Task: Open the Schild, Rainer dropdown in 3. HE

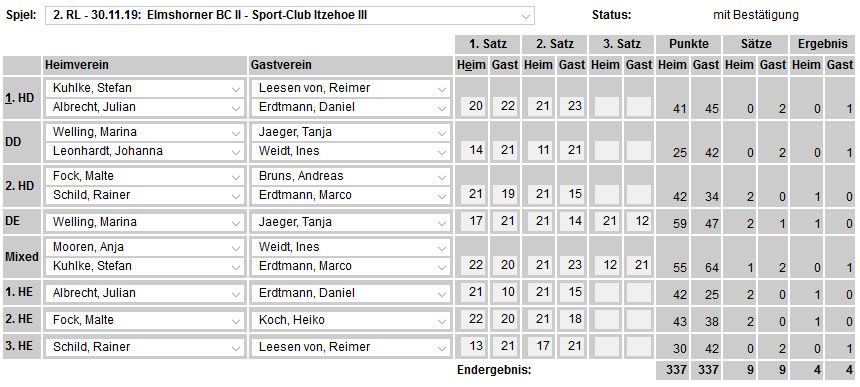Action: click(144, 347)
